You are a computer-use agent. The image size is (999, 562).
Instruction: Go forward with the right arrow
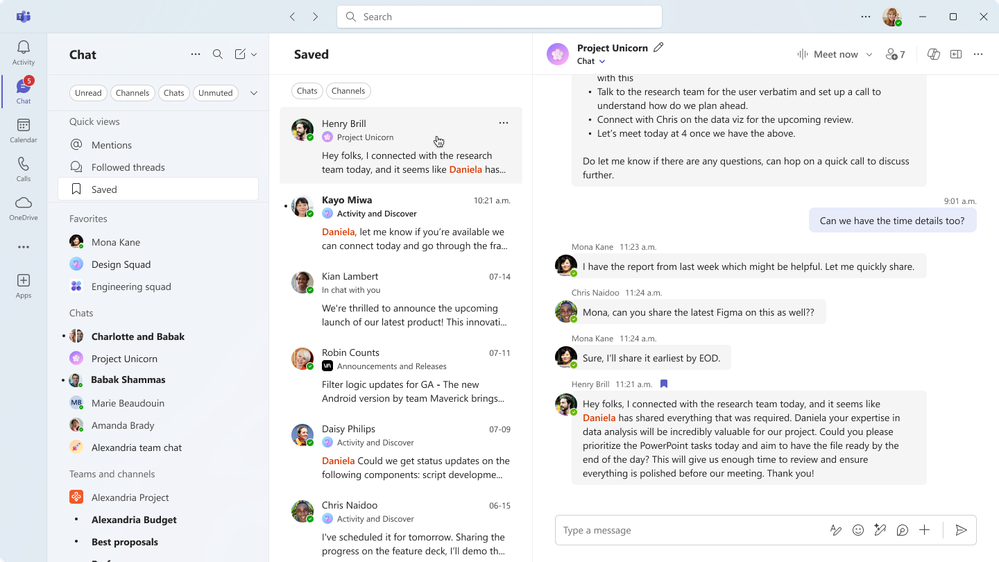(x=315, y=17)
